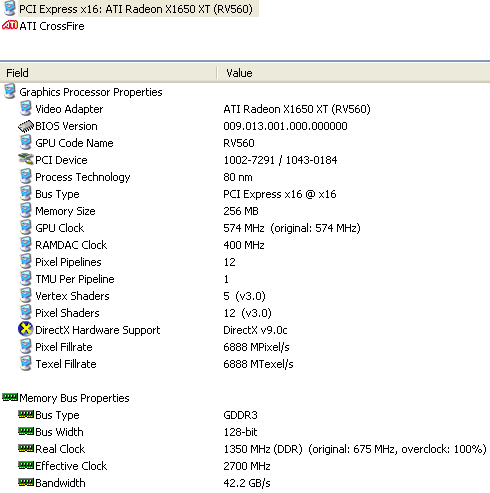This screenshot has height=493, width=490.
Task: Click the Process Technology icon
Action: pos(26,176)
